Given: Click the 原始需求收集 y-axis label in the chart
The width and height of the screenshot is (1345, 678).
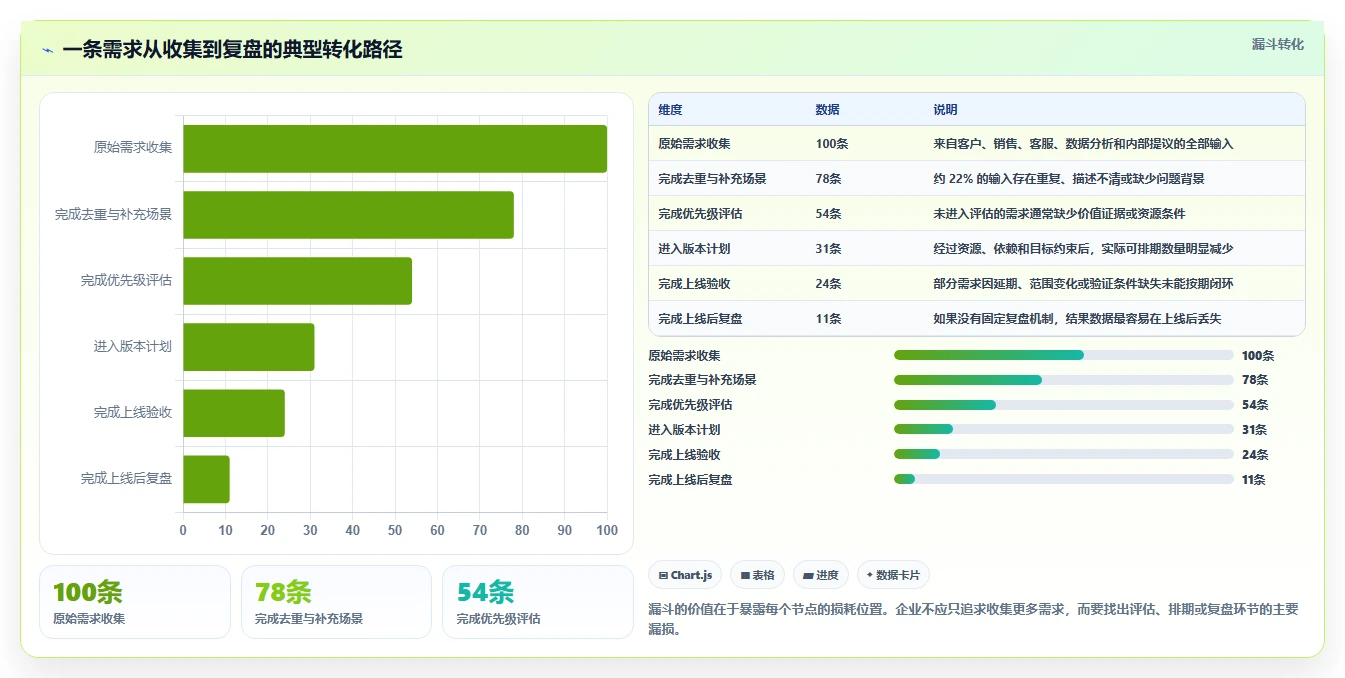Looking at the screenshot, I should [133, 148].
